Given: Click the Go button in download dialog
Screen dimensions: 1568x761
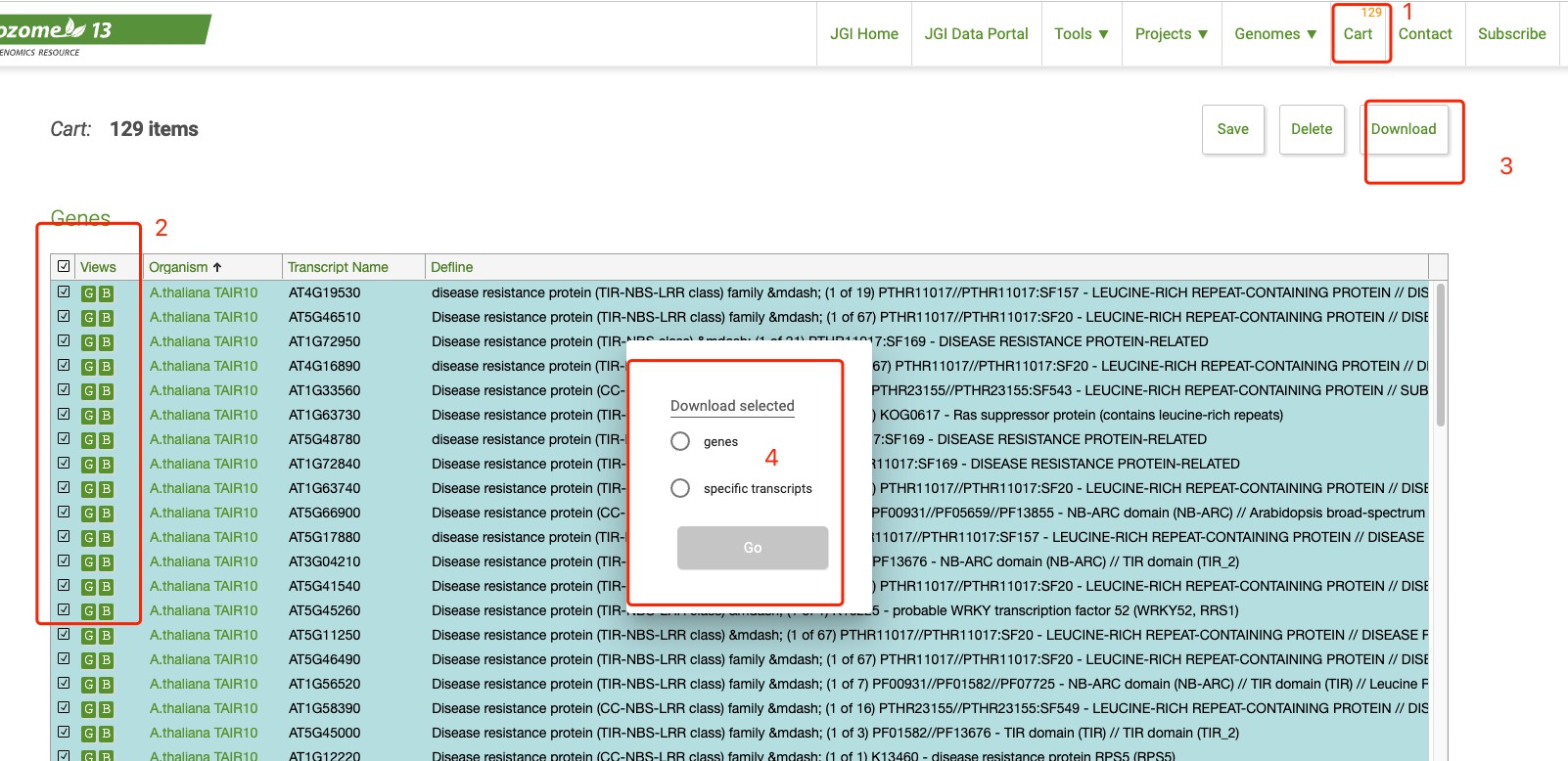Looking at the screenshot, I should point(753,548).
